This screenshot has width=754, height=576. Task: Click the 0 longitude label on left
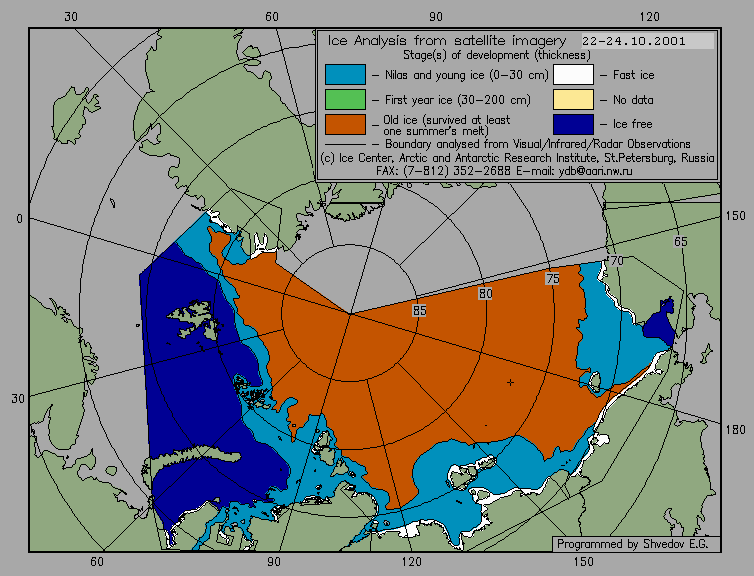click(x=19, y=219)
